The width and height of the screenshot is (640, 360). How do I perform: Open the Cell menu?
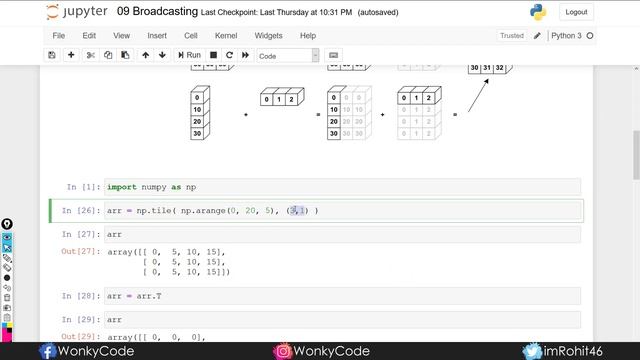(x=191, y=36)
